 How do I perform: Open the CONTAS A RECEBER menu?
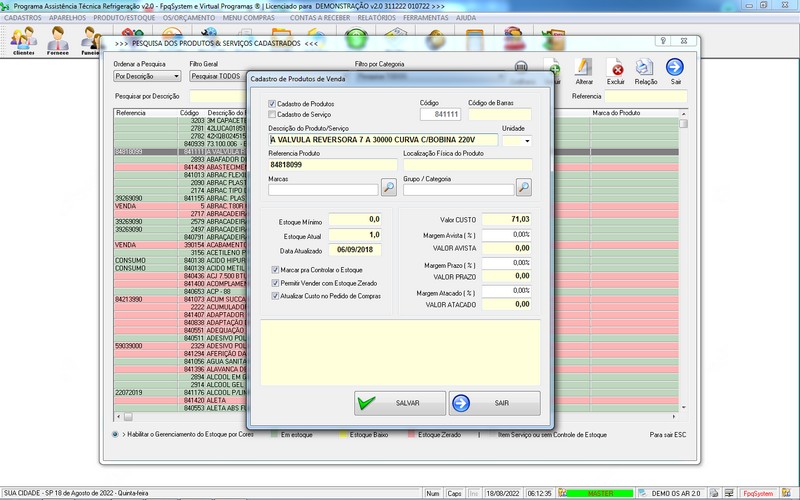320,17
